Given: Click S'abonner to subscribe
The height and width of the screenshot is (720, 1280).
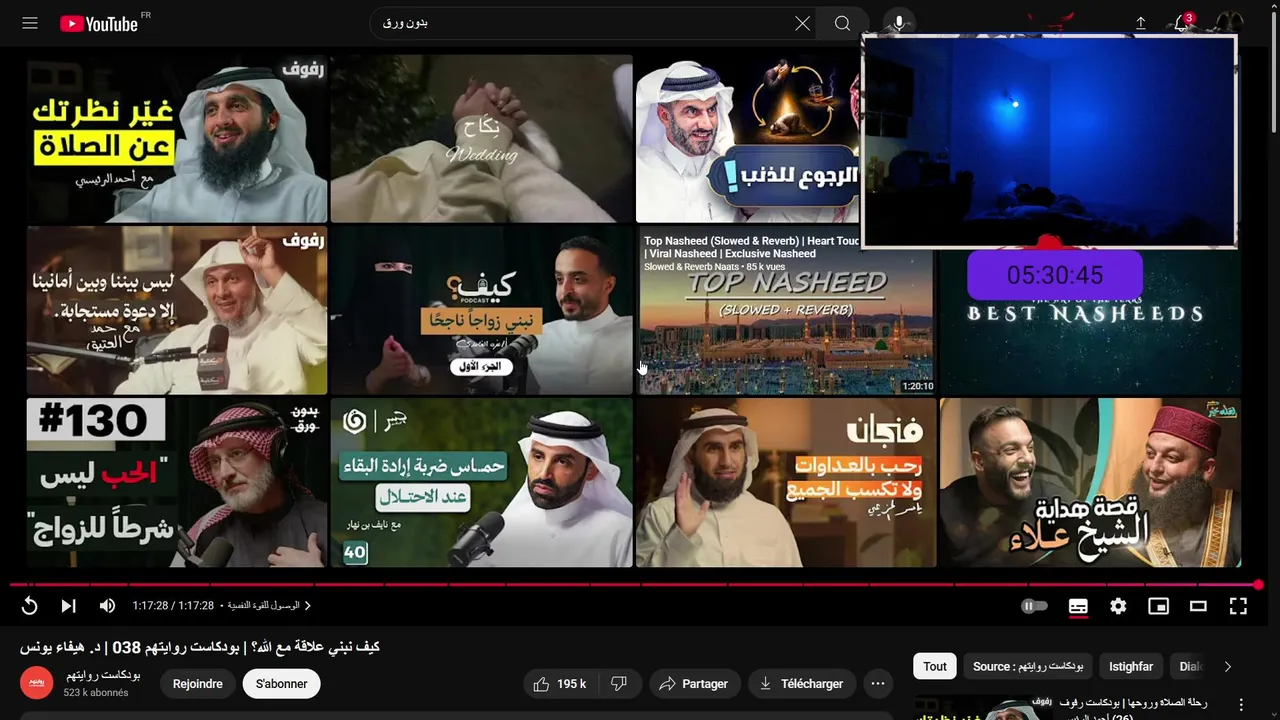Looking at the screenshot, I should 281,684.
